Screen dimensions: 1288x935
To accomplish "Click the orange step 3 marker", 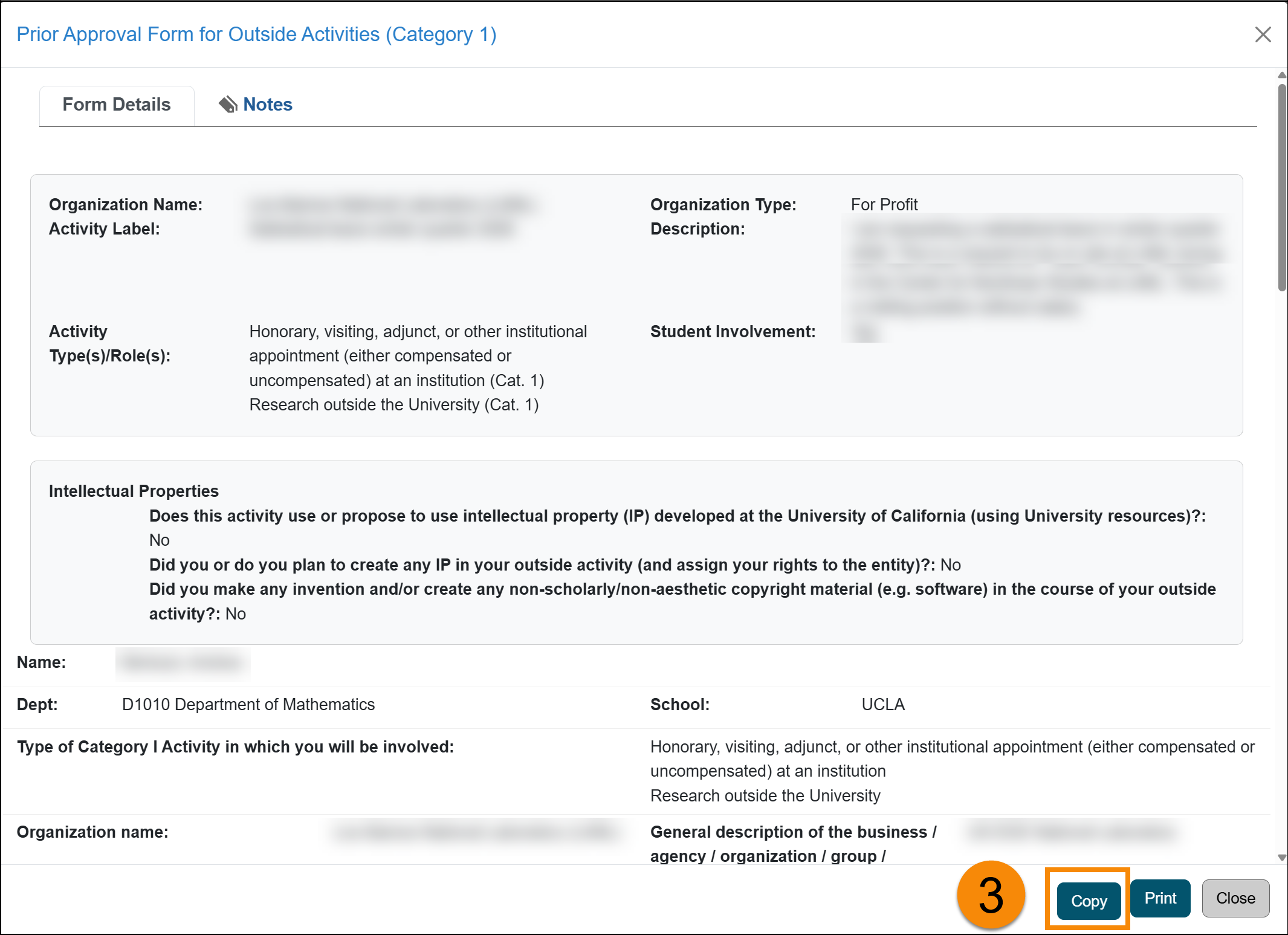I will pyautogui.click(x=991, y=895).
